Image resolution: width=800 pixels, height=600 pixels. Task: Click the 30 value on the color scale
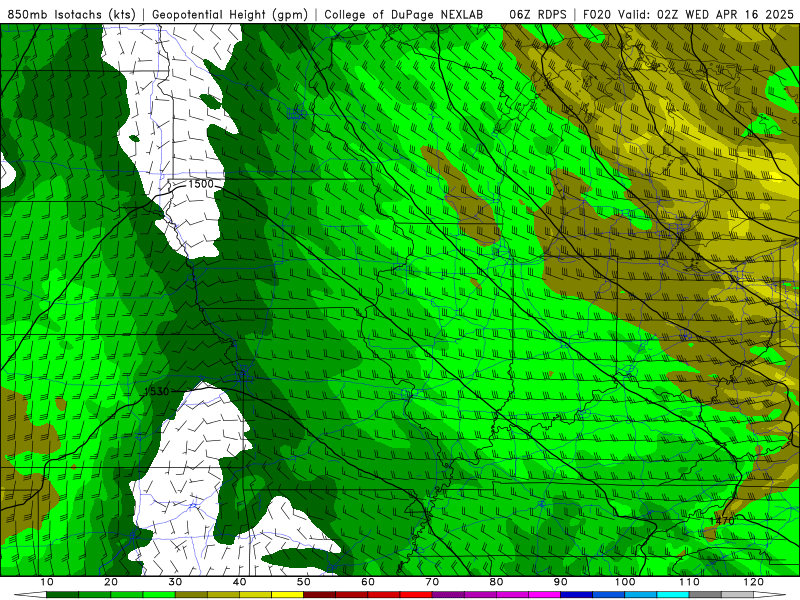[175, 582]
